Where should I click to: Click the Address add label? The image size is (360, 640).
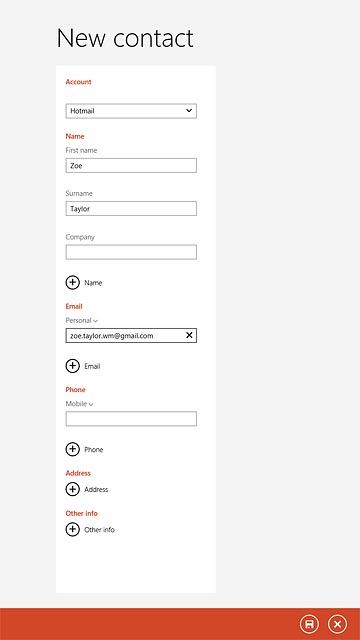coord(96,489)
